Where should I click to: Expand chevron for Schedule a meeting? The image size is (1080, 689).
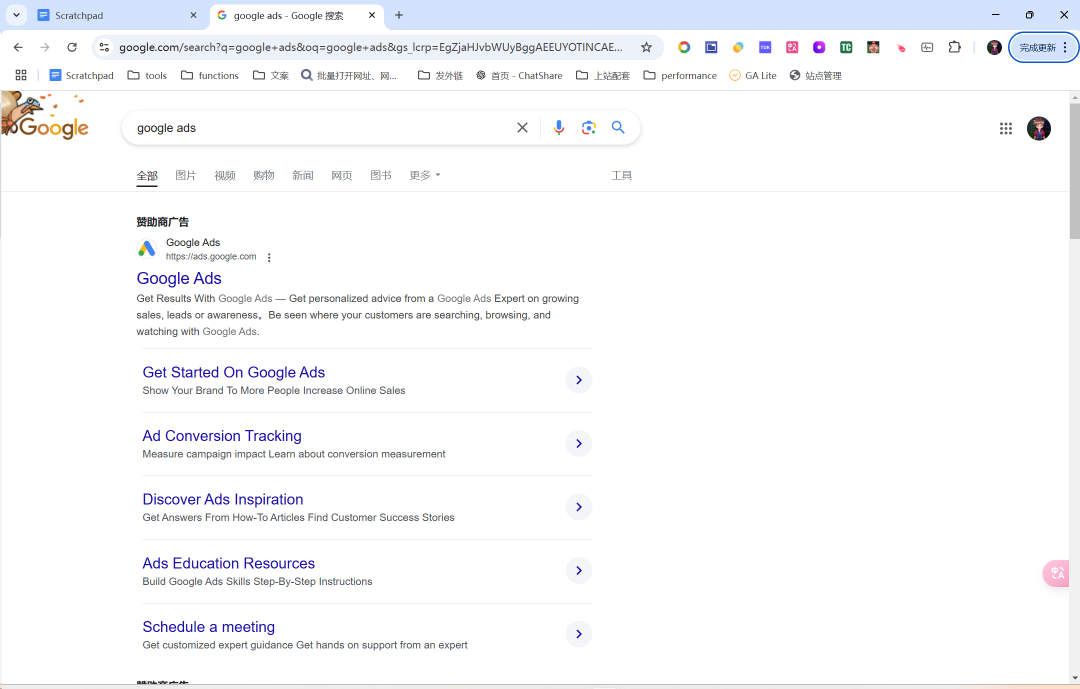[579, 633]
